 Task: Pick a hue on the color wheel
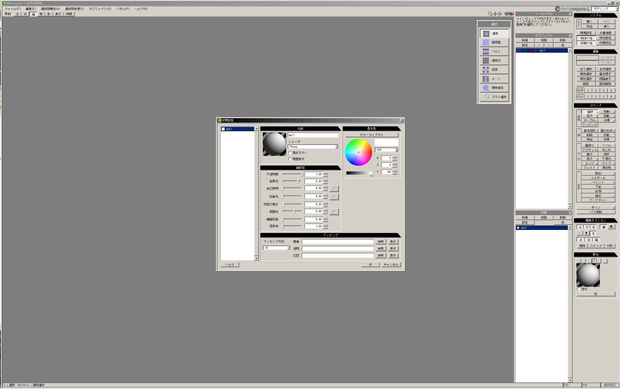[x=359, y=152]
